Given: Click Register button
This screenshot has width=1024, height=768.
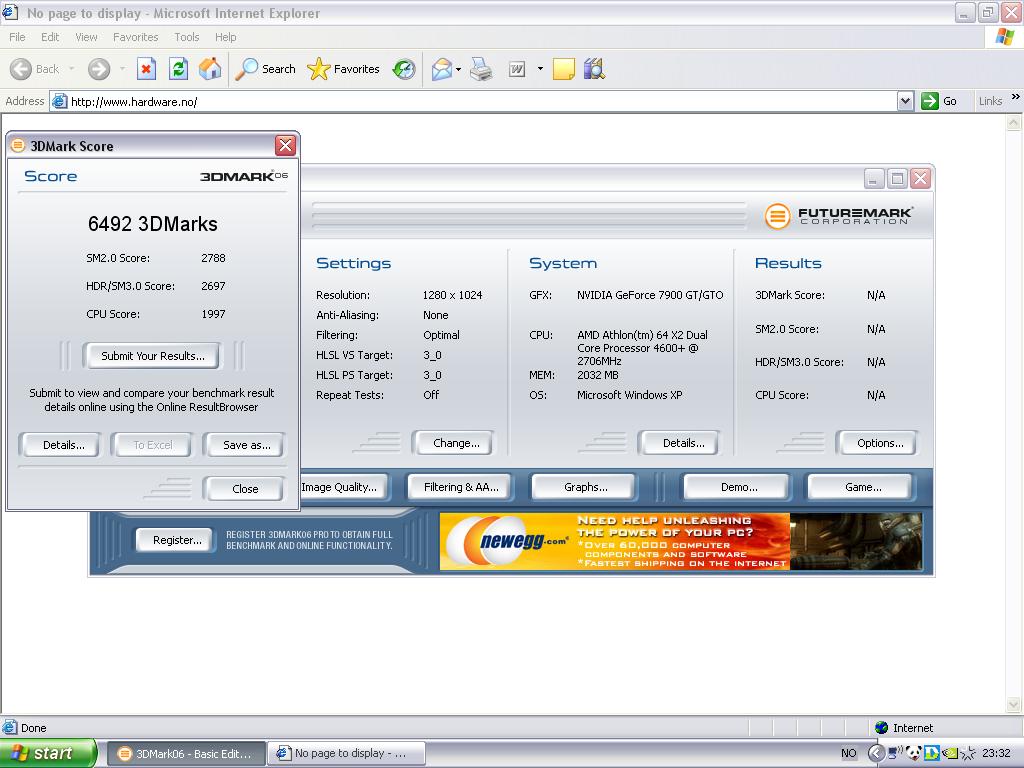Looking at the screenshot, I should (x=176, y=540).
